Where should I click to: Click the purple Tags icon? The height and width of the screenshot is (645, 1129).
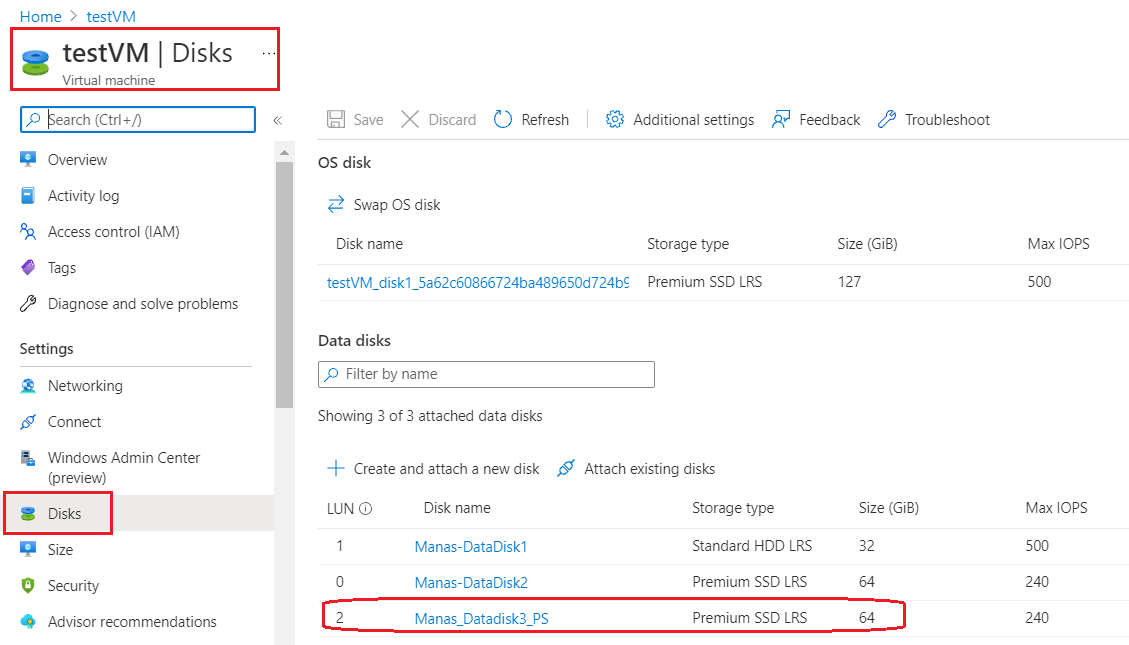(28, 267)
